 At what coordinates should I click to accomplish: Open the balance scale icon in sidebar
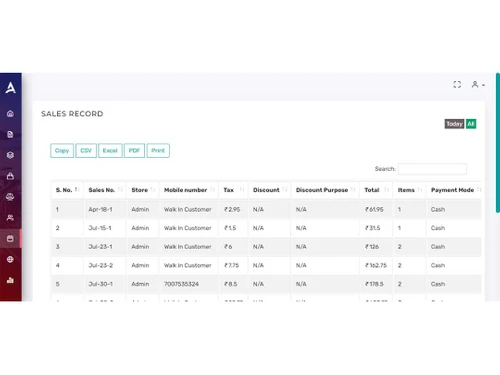coord(10,197)
